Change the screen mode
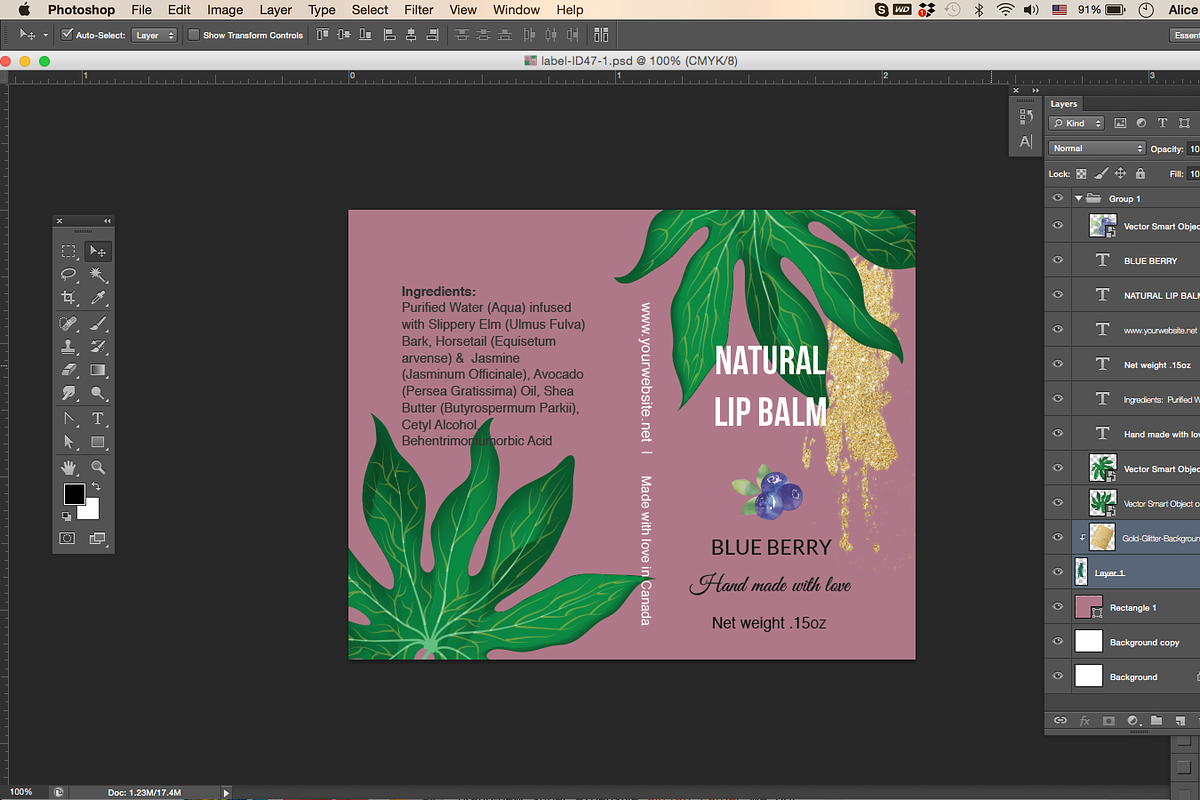Viewport: 1200px width, 800px height. tap(98, 538)
